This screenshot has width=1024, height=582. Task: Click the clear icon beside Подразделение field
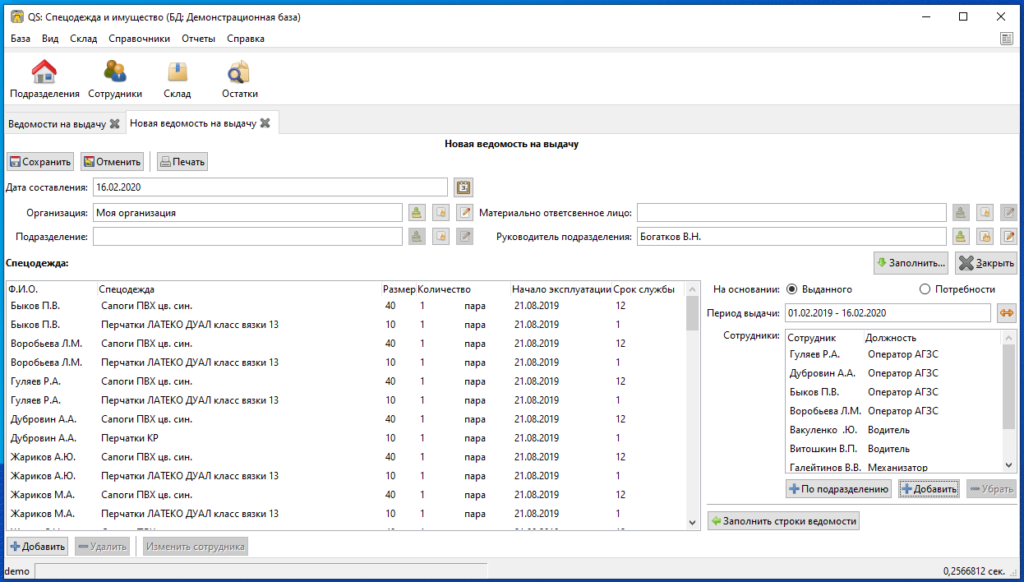[441, 236]
